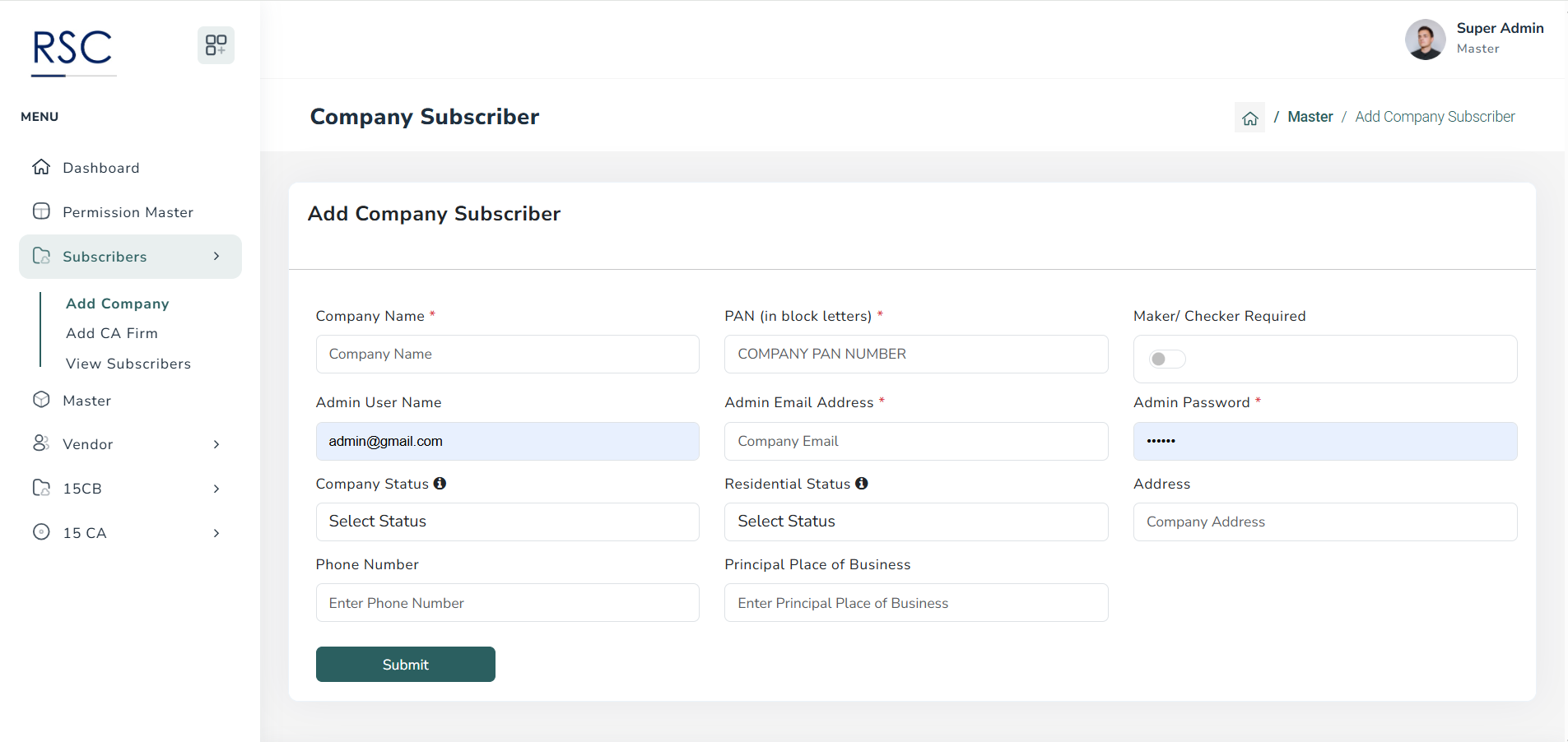
Task: Click the Master cube icon in sidebar
Action: tap(41, 400)
